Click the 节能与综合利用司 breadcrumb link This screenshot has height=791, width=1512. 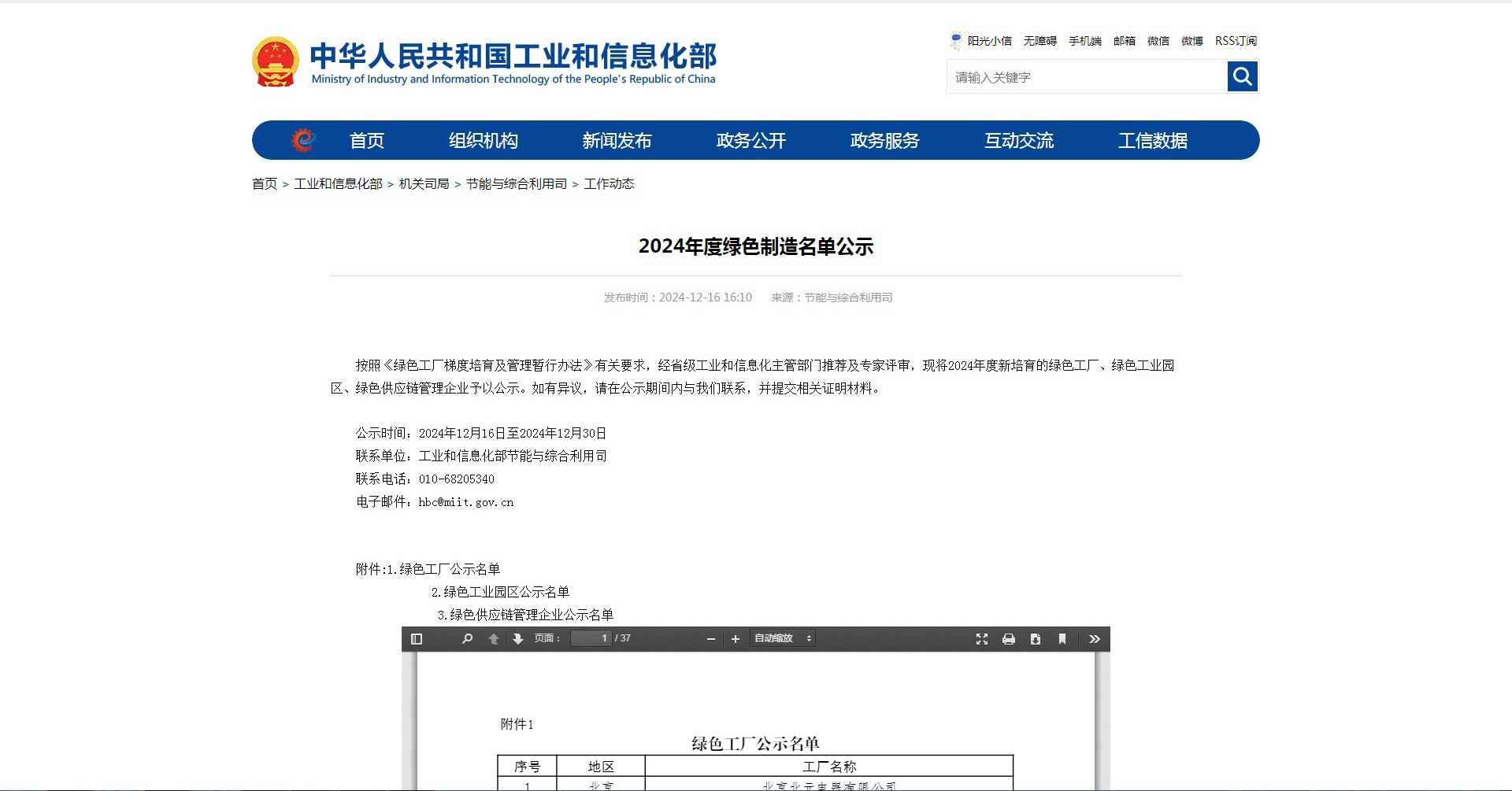point(517,184)
